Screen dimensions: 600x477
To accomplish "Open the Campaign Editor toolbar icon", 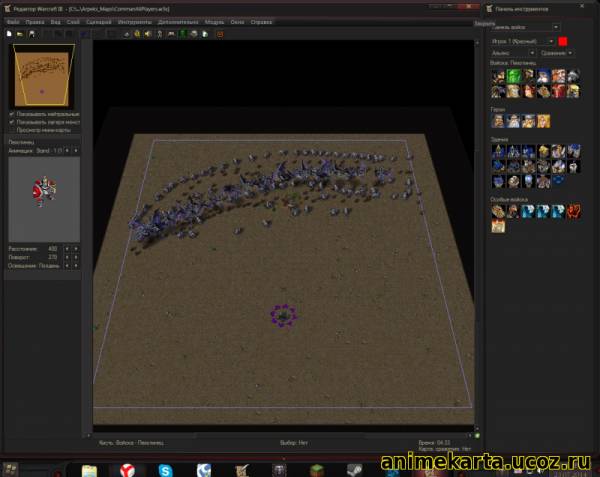I will [171, 34].
